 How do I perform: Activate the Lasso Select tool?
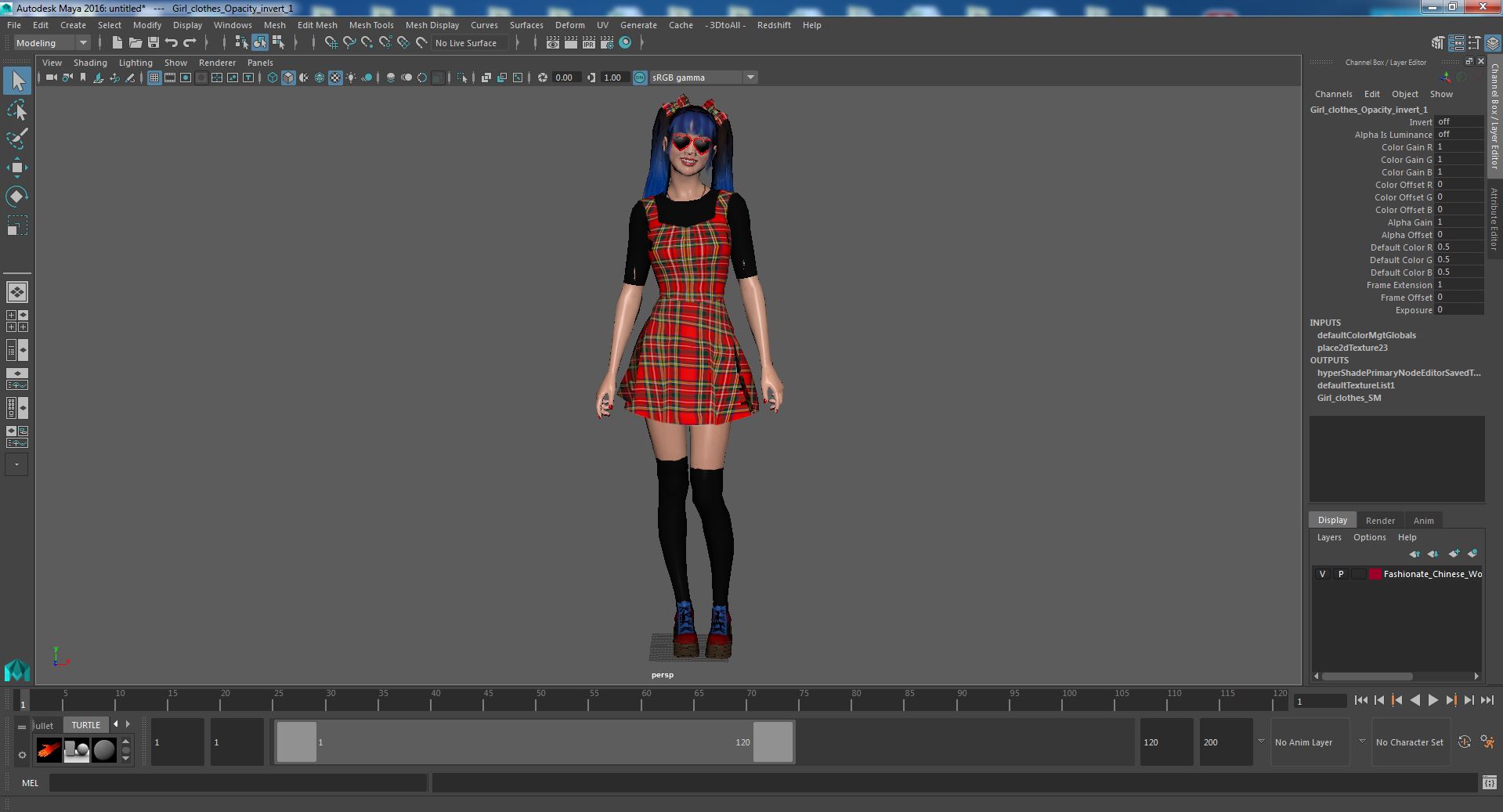[x=17, y=110]
